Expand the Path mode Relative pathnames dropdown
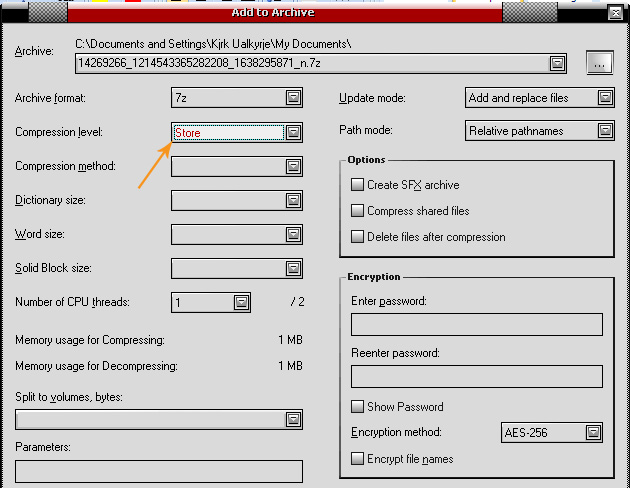Viewport: 630px width, 488px height. (x=604, y=131)
